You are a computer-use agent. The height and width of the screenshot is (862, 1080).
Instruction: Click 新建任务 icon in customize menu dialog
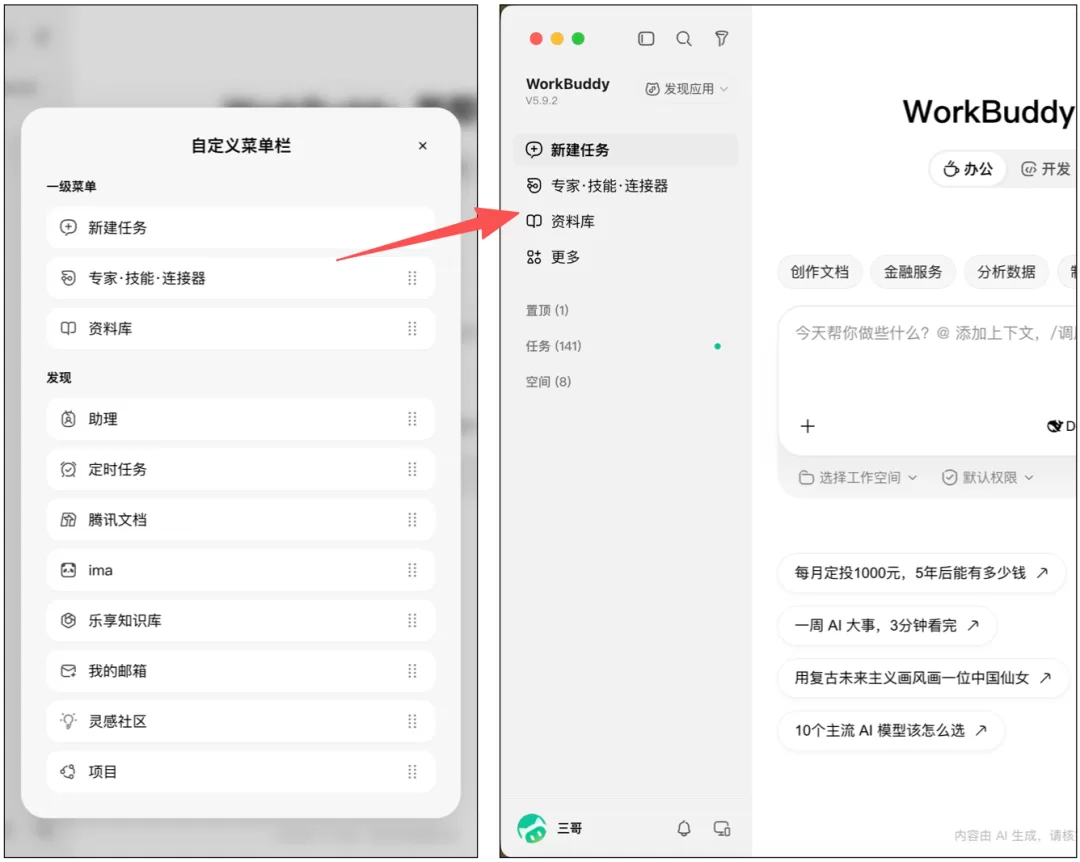click(68, 227)
